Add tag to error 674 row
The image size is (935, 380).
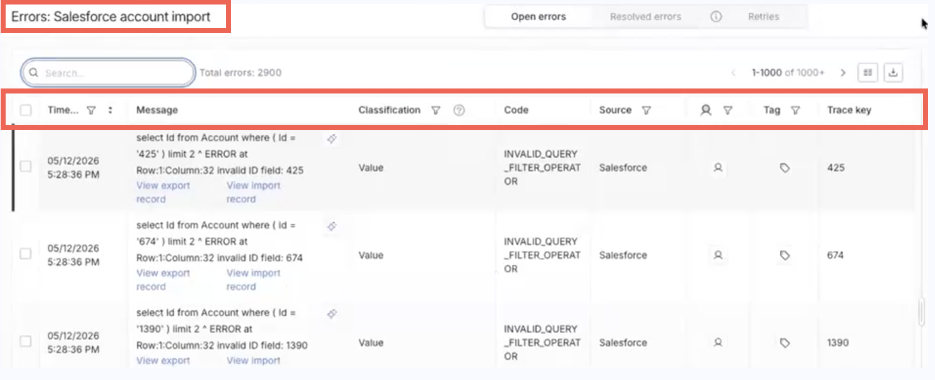785,255
